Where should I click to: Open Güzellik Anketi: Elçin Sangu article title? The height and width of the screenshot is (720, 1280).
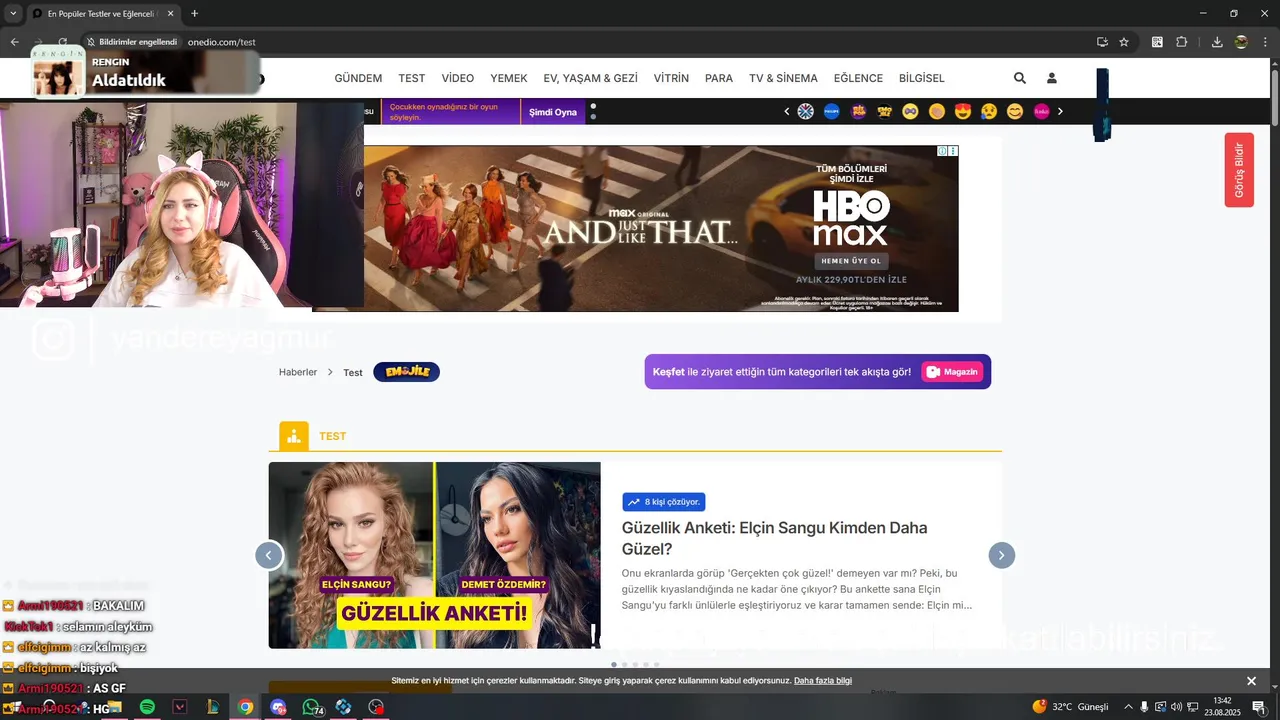point(775,538)
